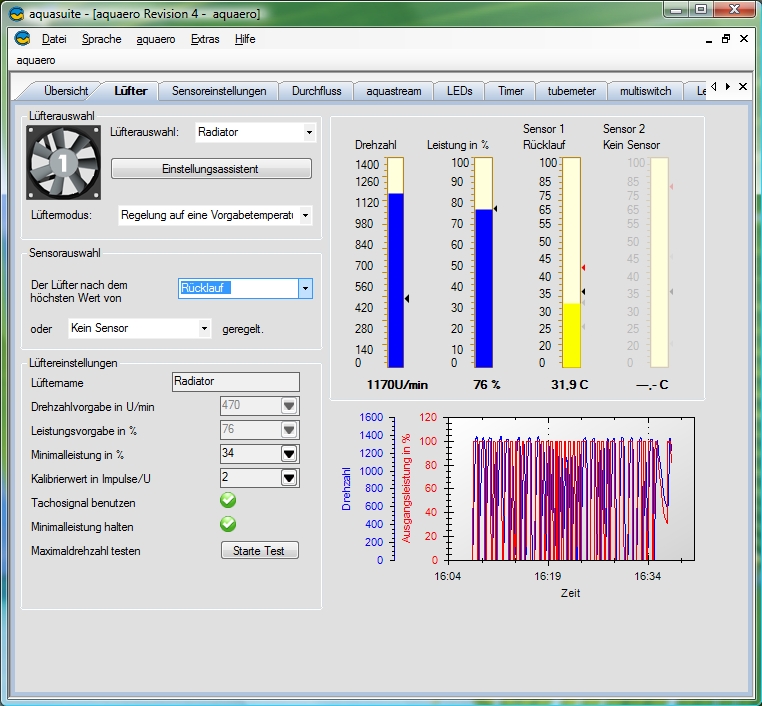This screenshot has width=762, height=706.
Task: Open the Minimalleistung 34 value dropdown arrow
Action: pos(289,454)
